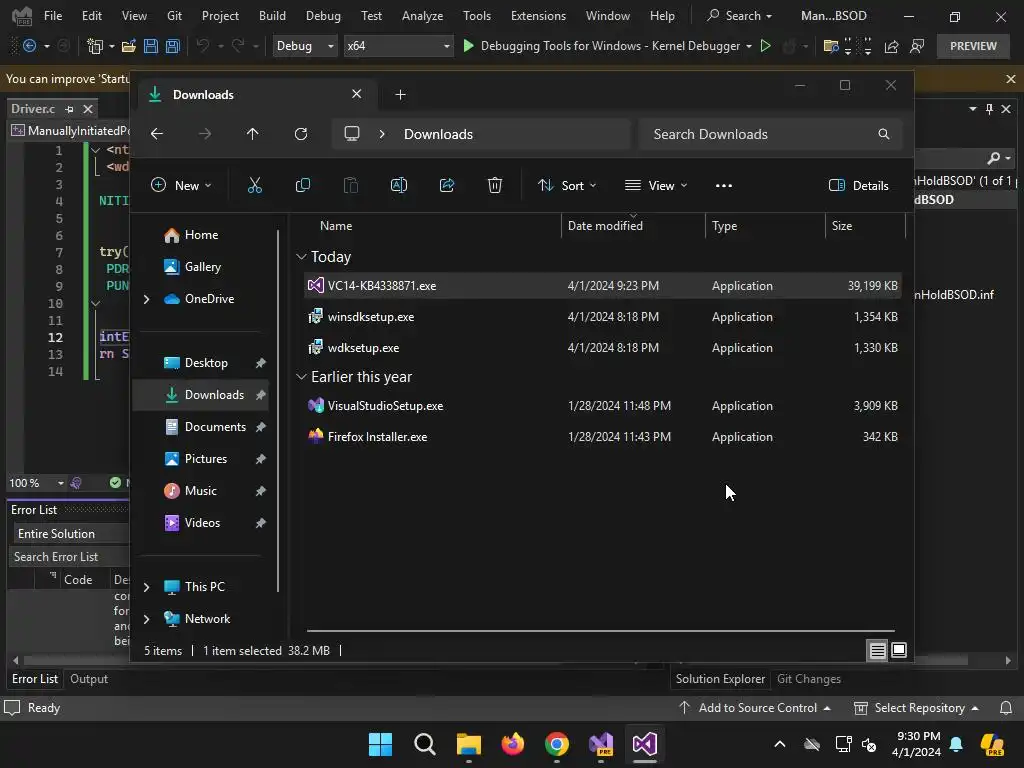Close the startup improvement notification bar
The image size is (1024, 768).
point(1011,79)
